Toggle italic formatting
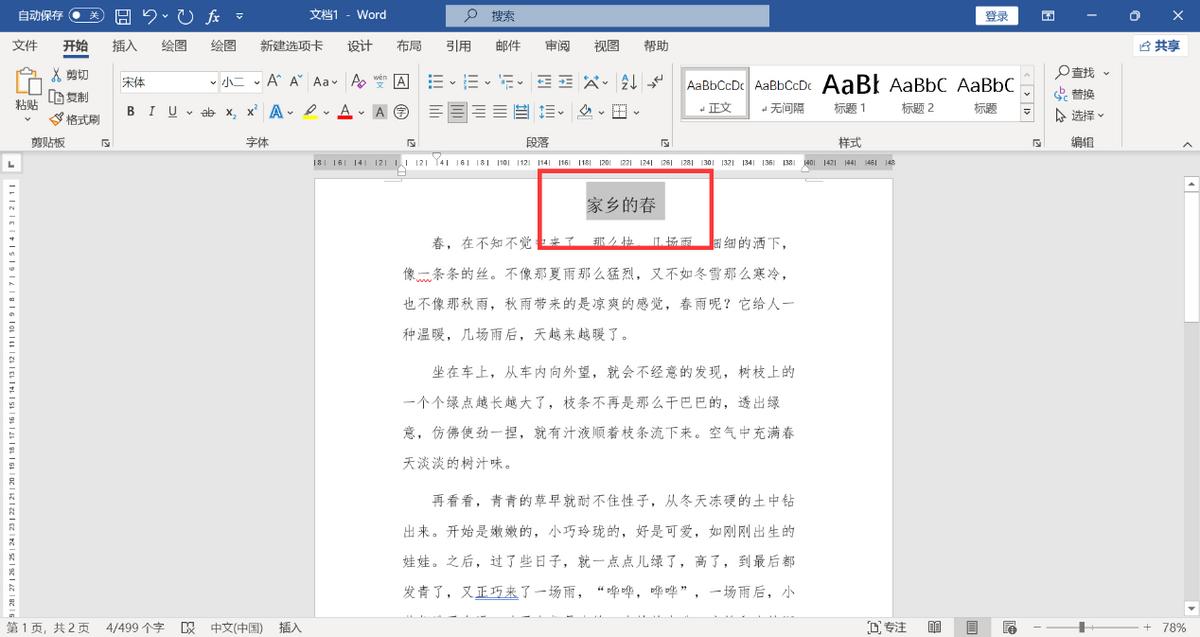The width and height of the screenshot is (1200, 637). pyautogui.click(x=150, y=112)
